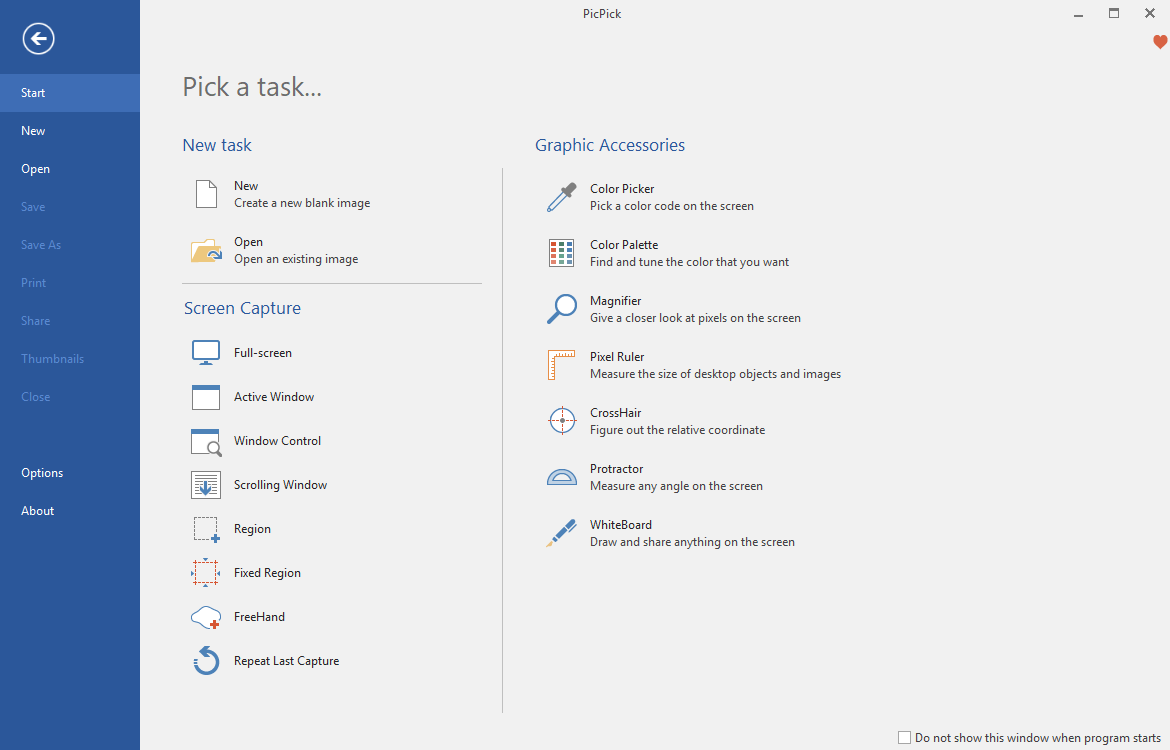Open the New sidebar menu item
Screen dimensions: 1170x750
click(x=70, y=131)
